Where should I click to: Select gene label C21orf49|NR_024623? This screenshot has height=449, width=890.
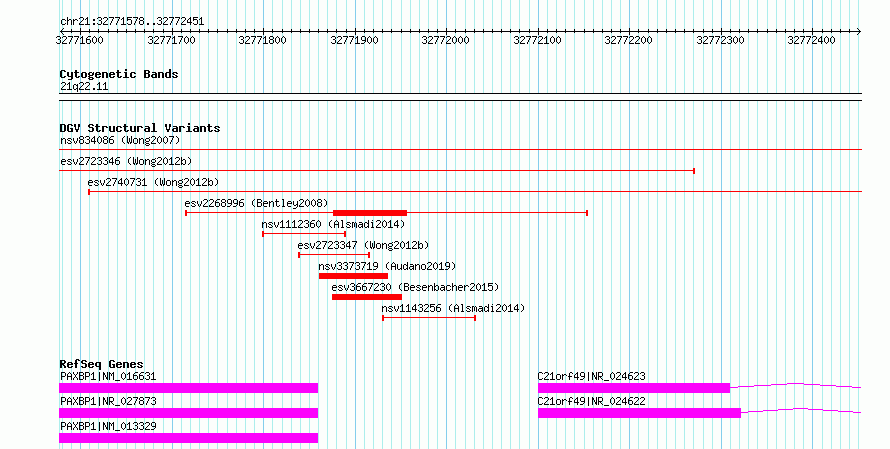(x=591, y=376)
